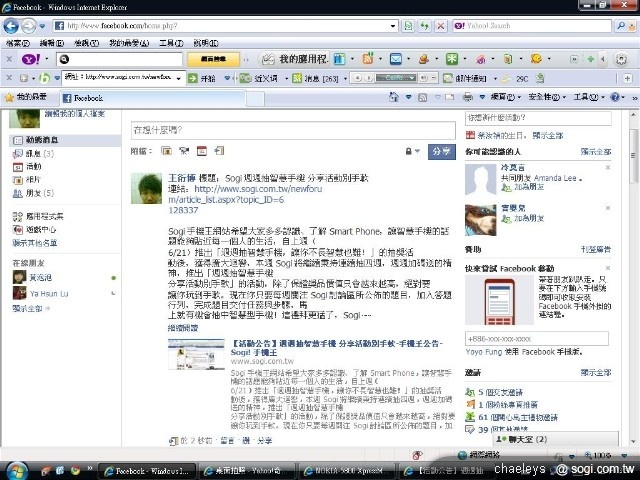Click the green Refresh arrows icon
640x480 pixels.
[424, 26]
